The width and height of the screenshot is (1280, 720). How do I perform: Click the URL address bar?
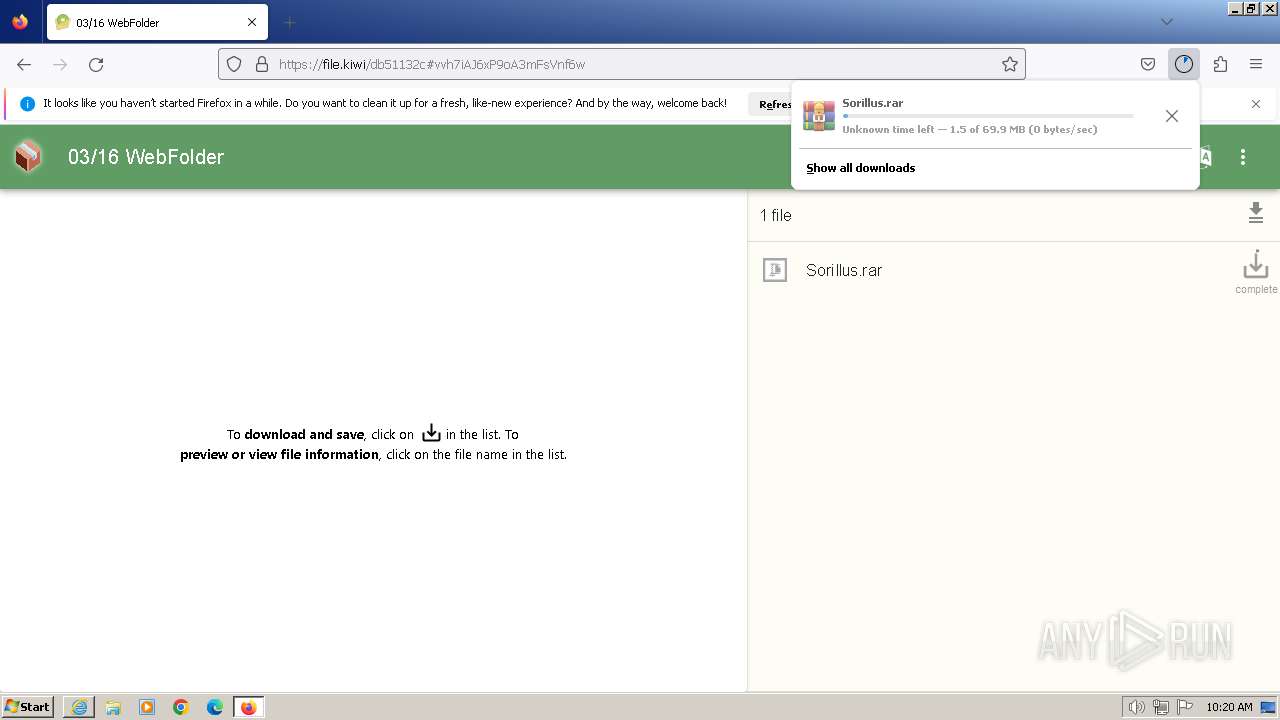coord(622,64)
